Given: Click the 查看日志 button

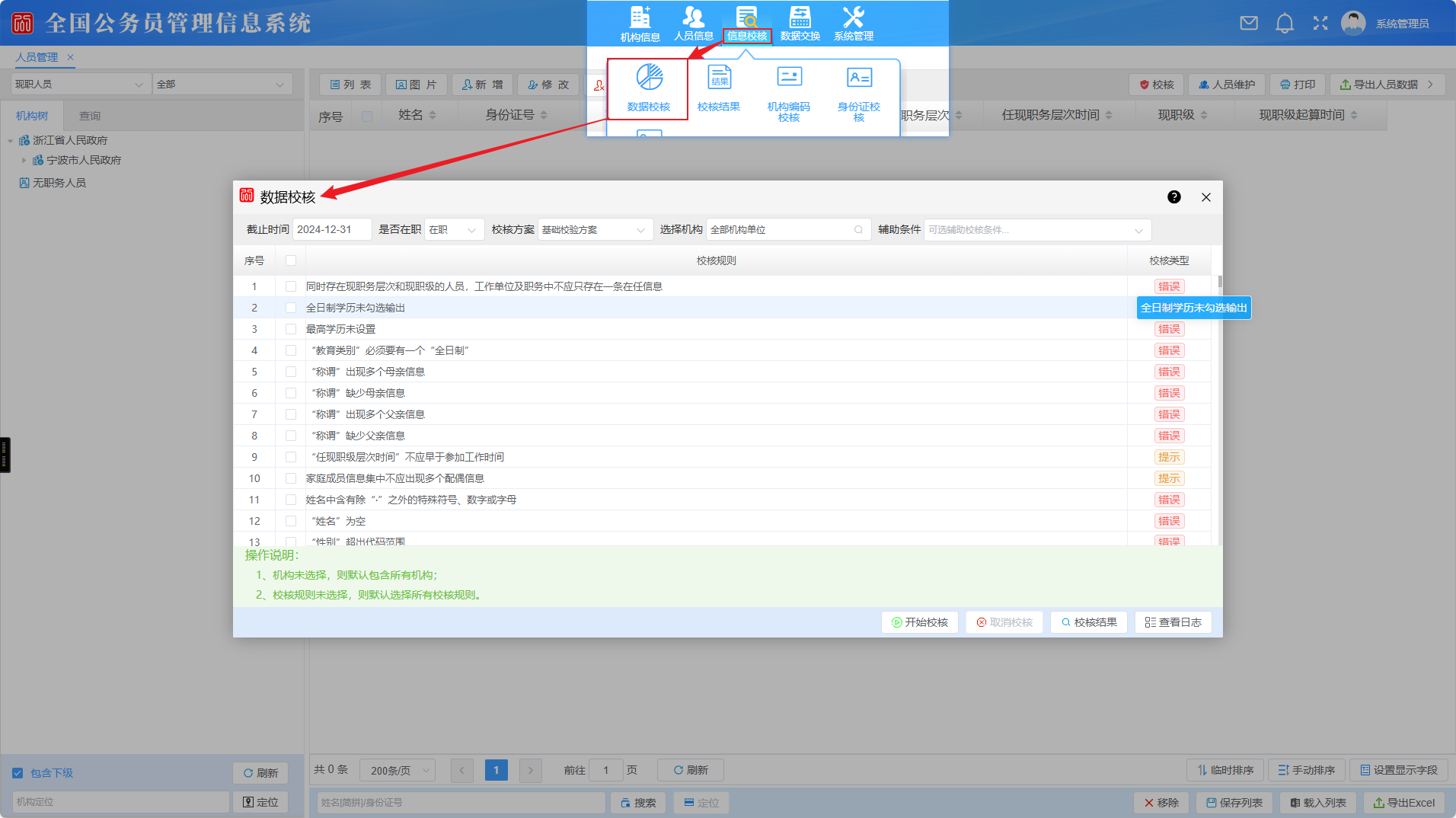Looking at the screenshot, I should 1173,622.
